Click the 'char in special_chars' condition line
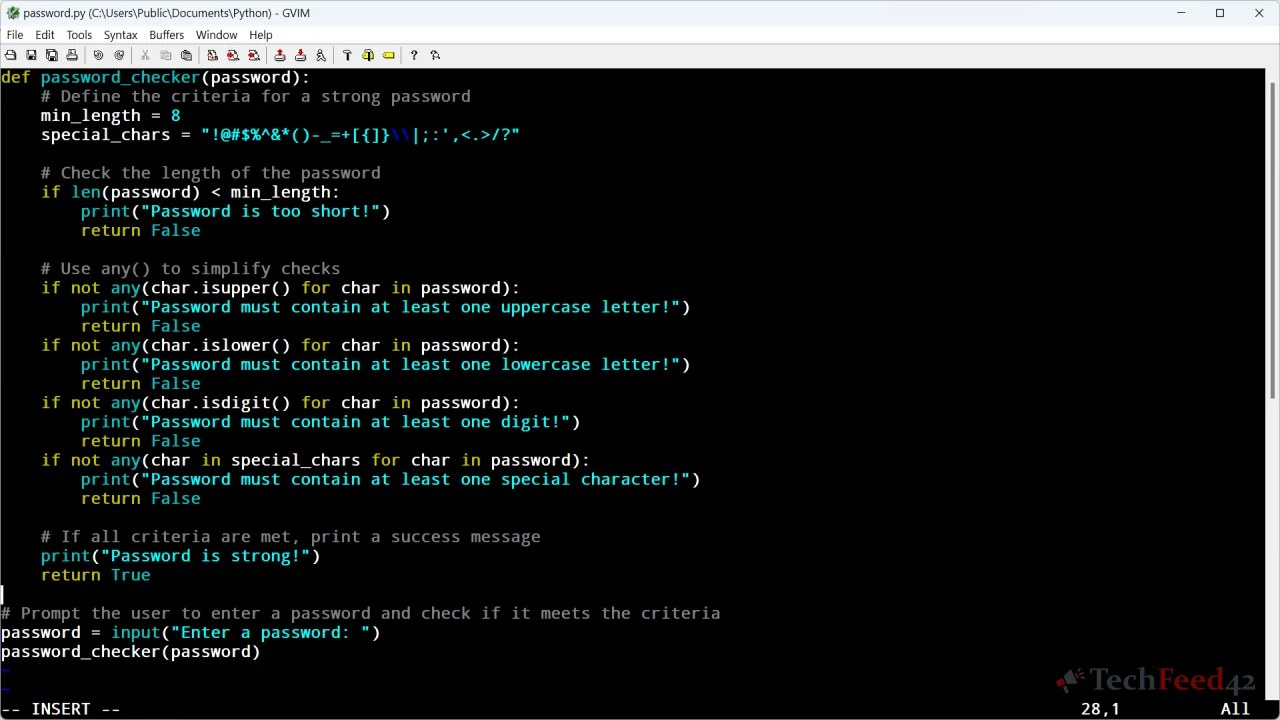Screen dimensions: 1280x720 (x=315, y=460)
